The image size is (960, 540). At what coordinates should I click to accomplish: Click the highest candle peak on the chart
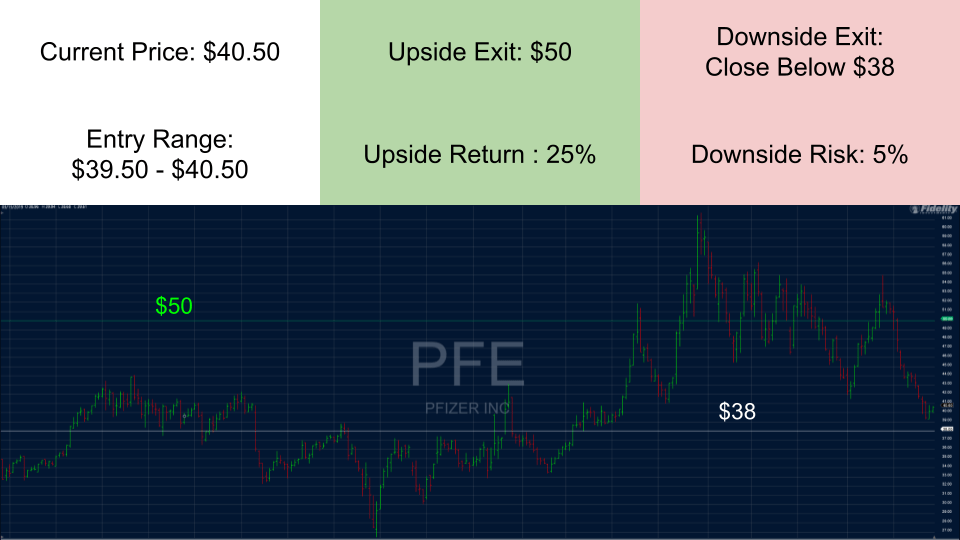point(700,216)
